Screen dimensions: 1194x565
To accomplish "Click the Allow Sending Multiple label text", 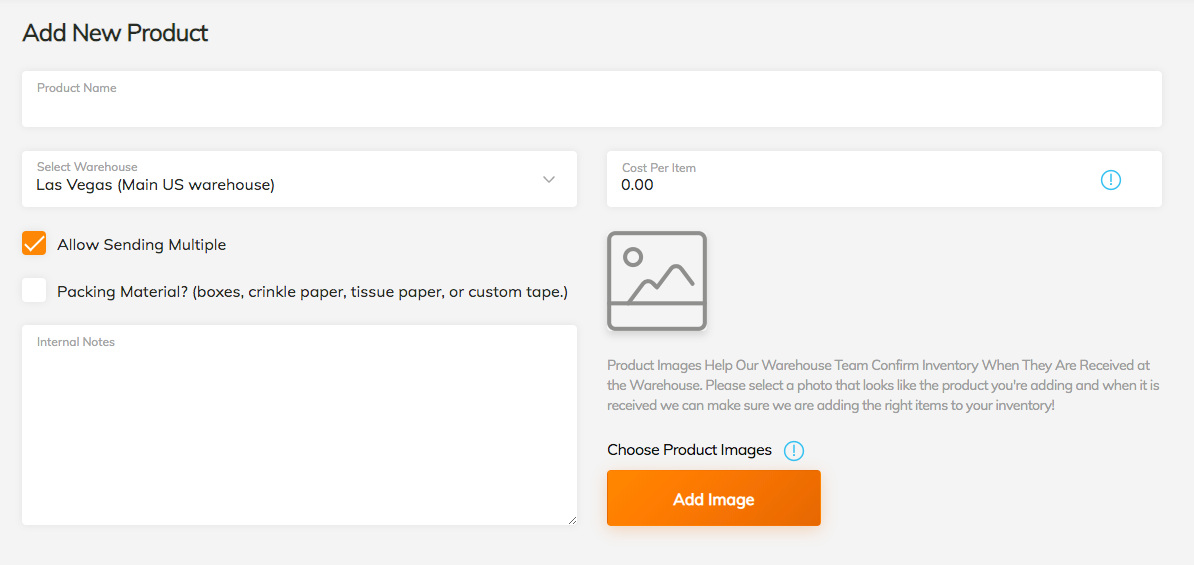I will (142, 245).
